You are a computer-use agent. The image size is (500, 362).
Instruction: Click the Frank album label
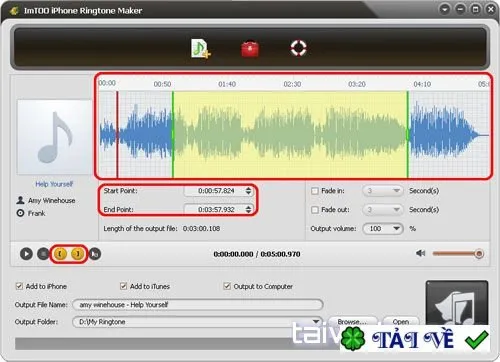[36, 213]
